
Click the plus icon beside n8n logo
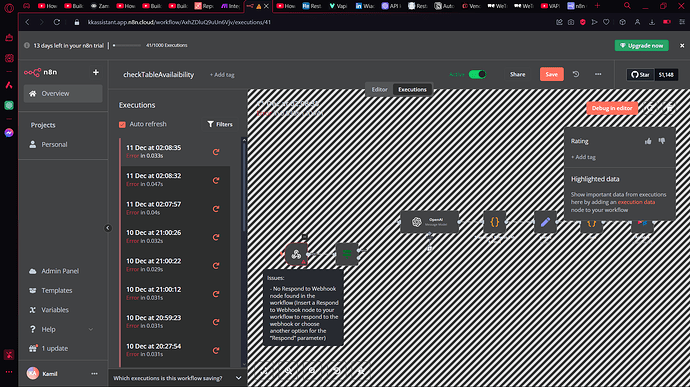point(95,72)
